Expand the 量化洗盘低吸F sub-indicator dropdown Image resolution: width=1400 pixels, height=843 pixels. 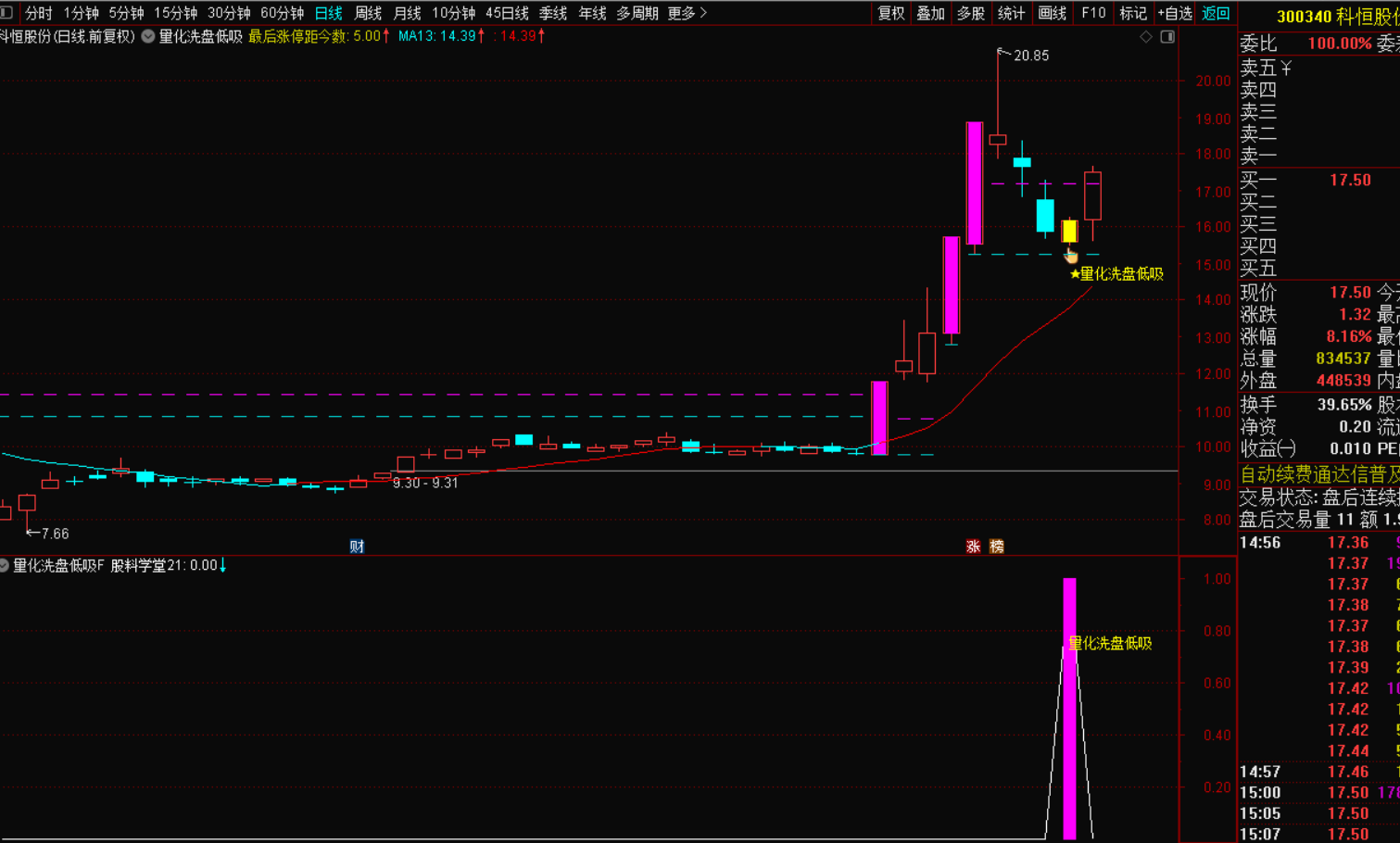point(5,565)
